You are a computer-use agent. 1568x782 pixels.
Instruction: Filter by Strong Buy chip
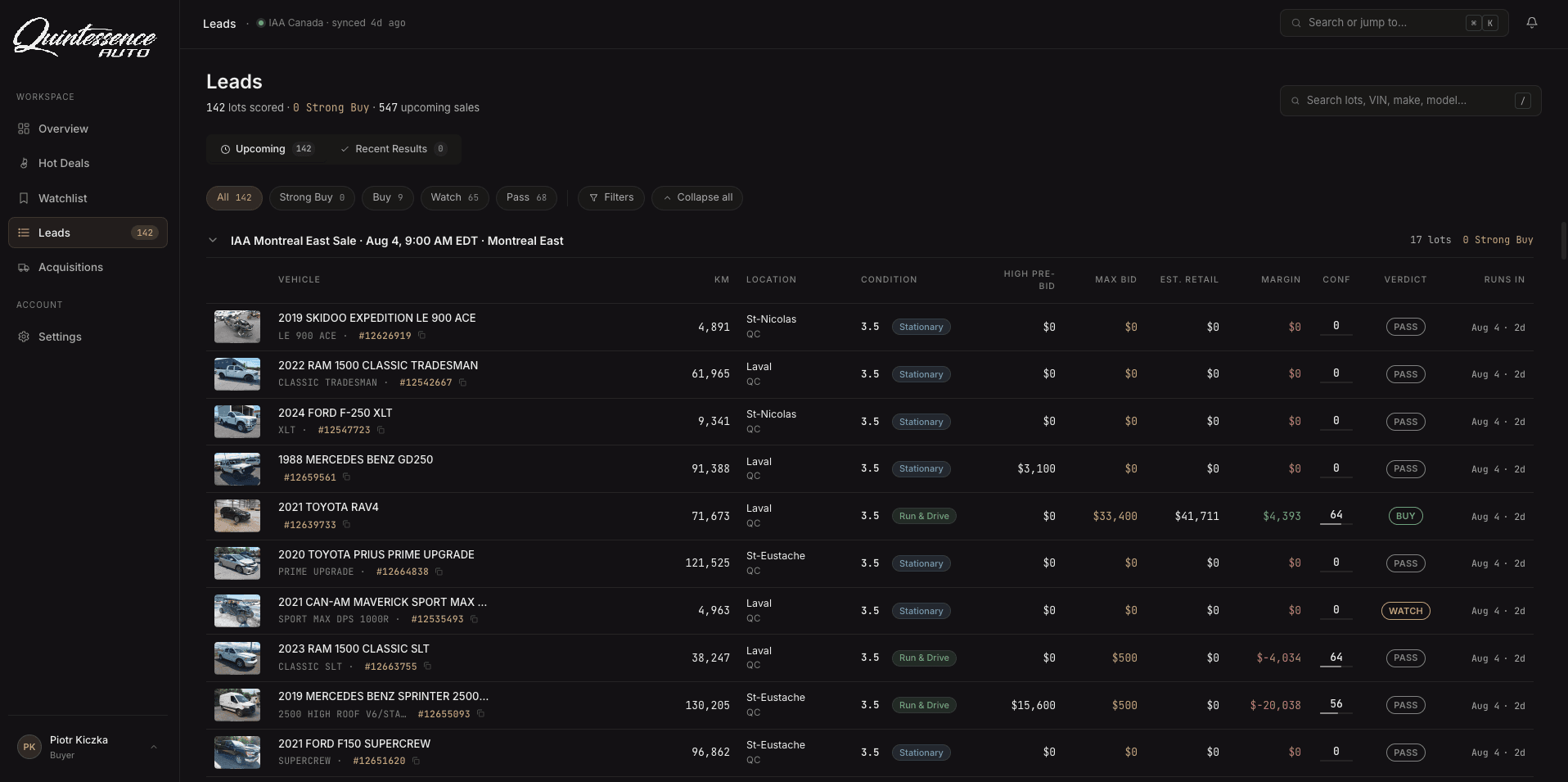click(x=312, y=197)
